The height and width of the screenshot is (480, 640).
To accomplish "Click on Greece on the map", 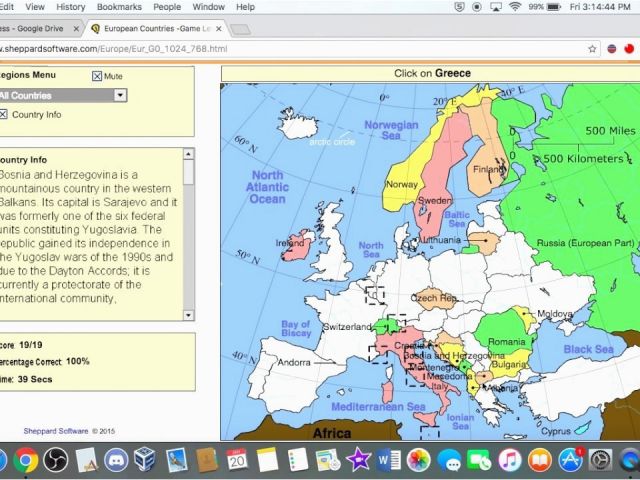I will click(x=488, y=401).
